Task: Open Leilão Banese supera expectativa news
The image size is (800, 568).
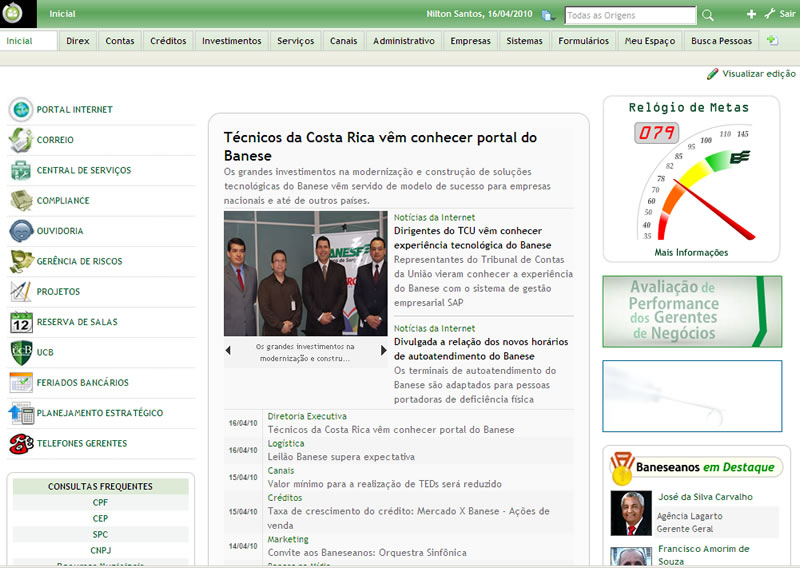Action: pos(341,457)
